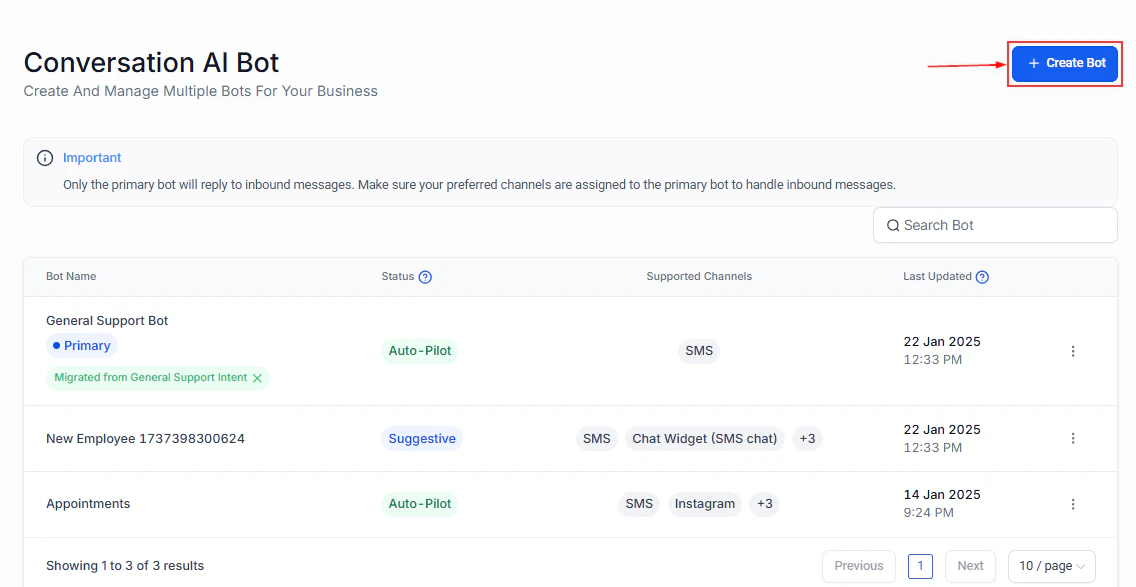Click the Create Bot button
1136x587 pixels.
coord(1064,63)
